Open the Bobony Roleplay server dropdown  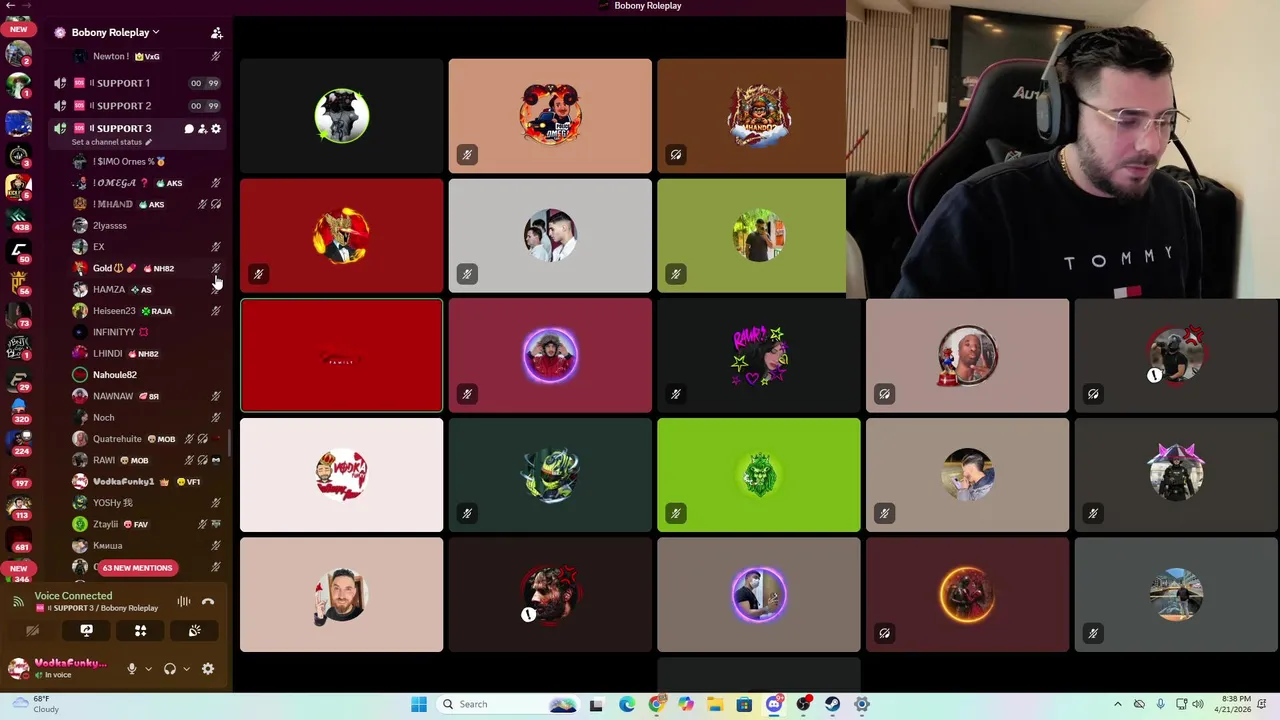pos(114,32)
